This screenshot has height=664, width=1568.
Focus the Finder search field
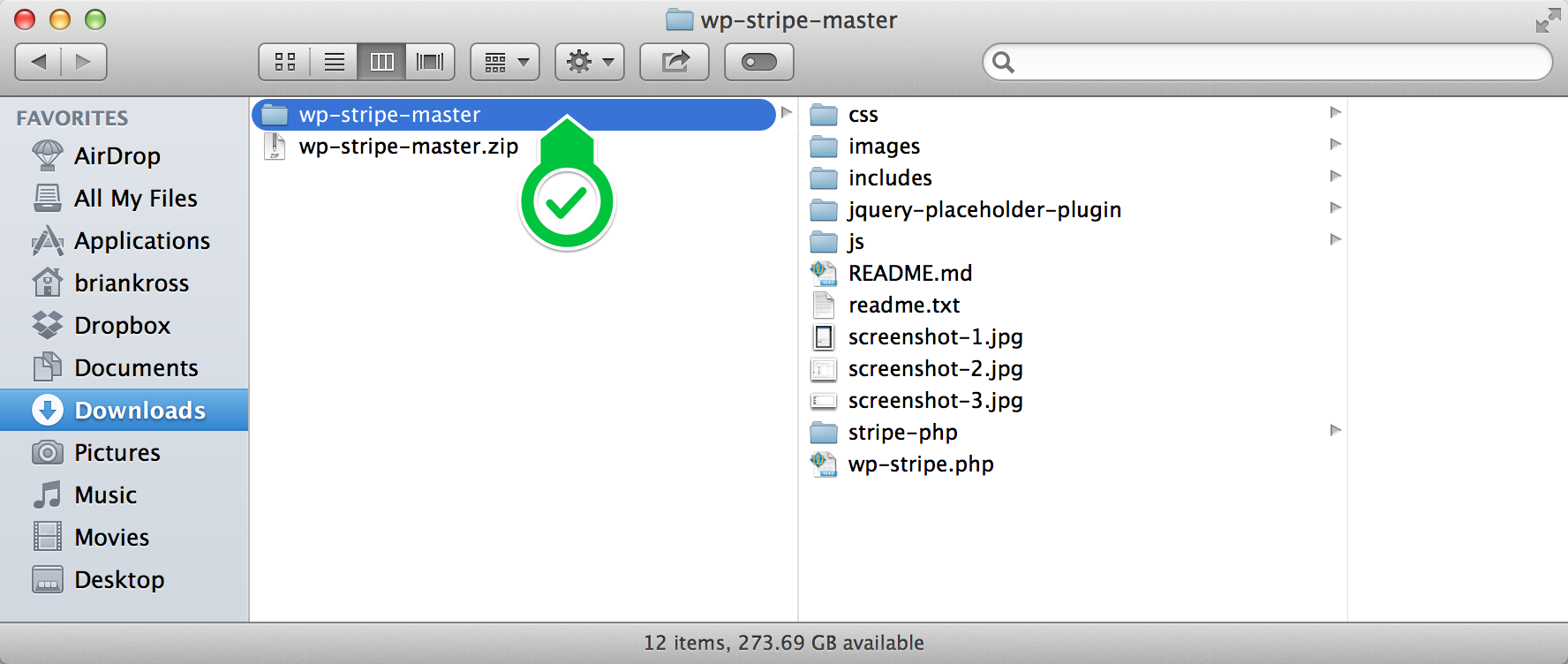[1267, 62]
